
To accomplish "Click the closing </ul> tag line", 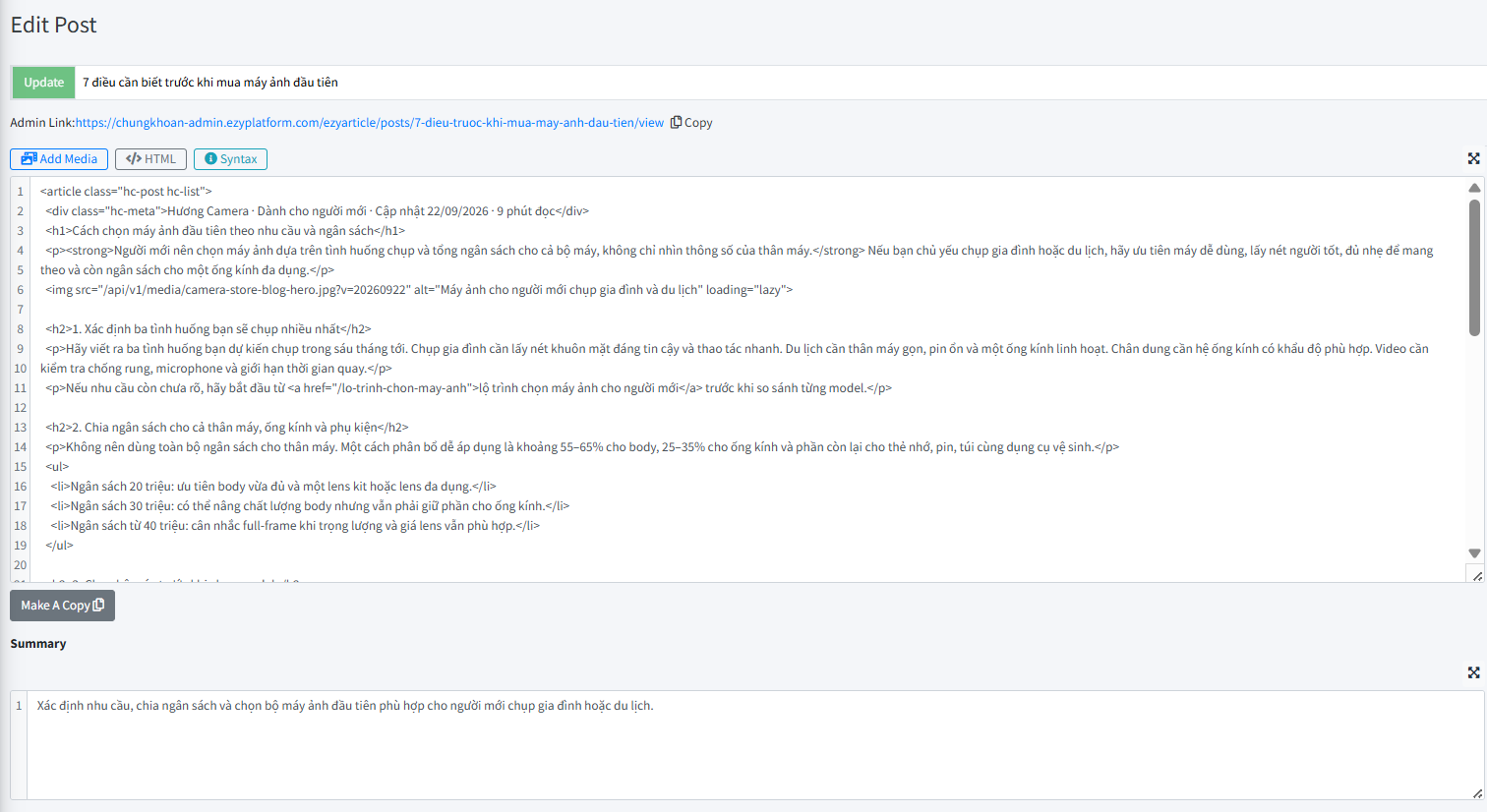I will (59, 546).
